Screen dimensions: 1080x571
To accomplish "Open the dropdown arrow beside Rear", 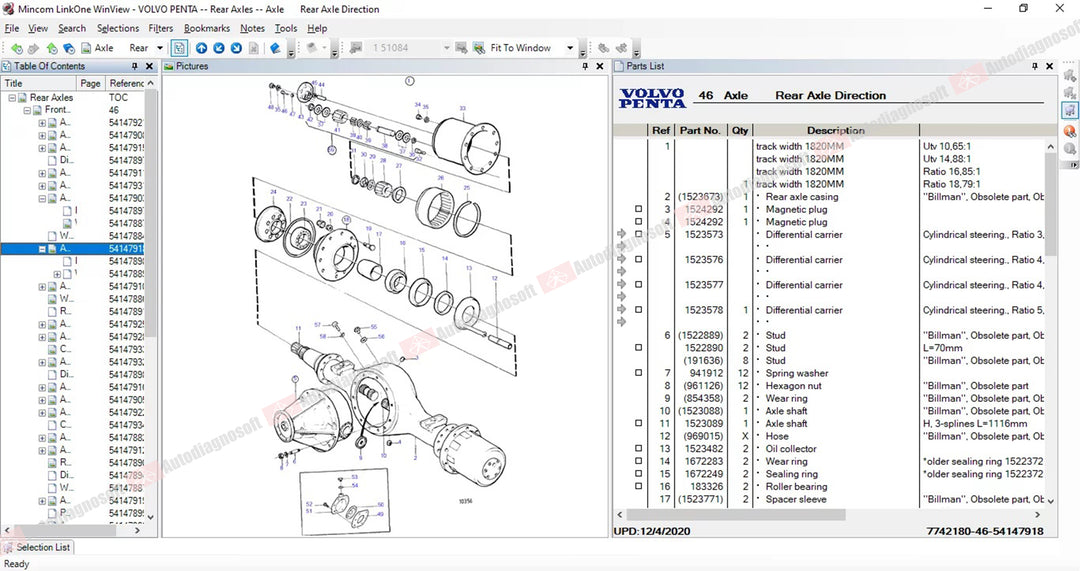I will click(x=160, y=48).
